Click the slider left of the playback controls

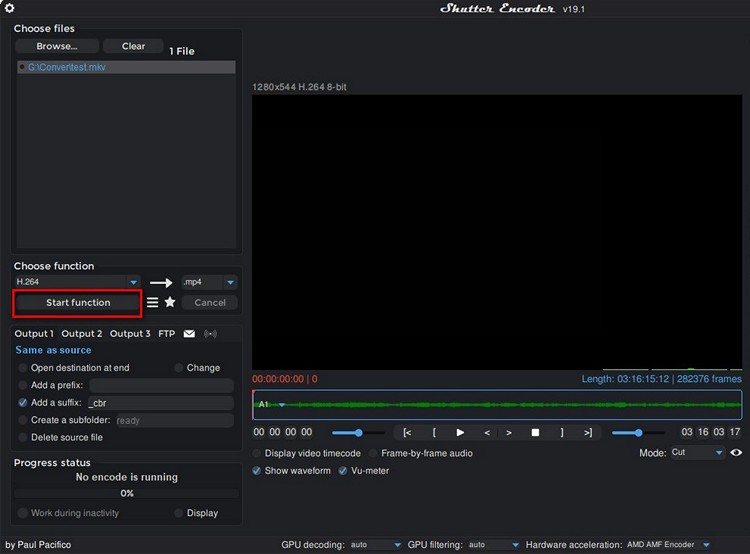click(x=358, y=432)
